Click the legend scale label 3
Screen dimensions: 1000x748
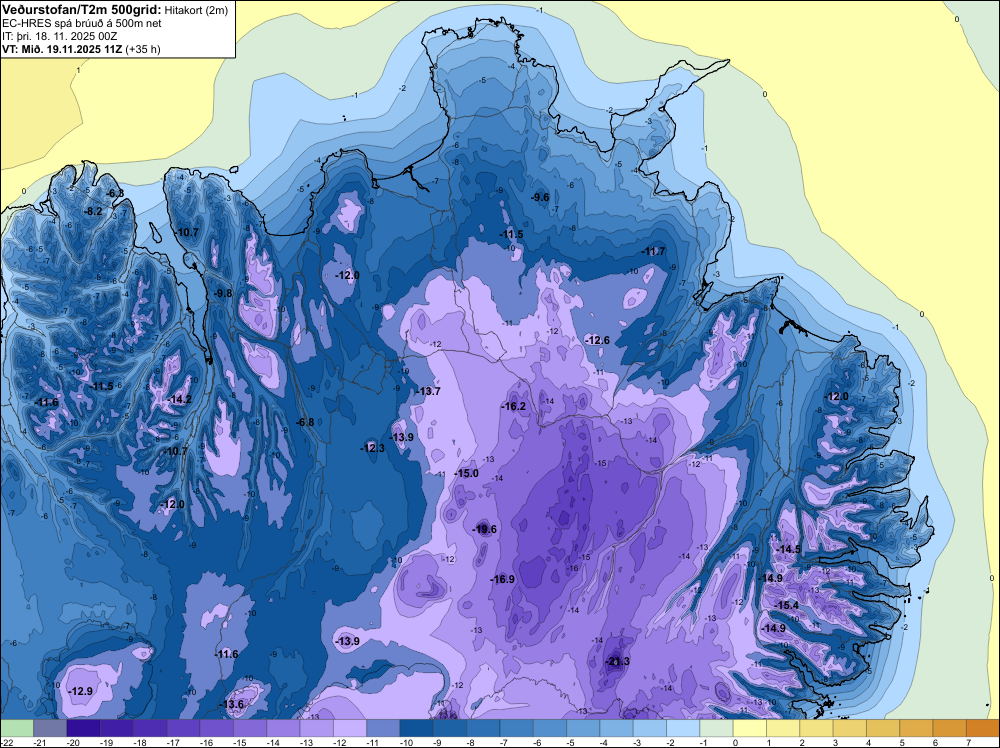point(835,742)
